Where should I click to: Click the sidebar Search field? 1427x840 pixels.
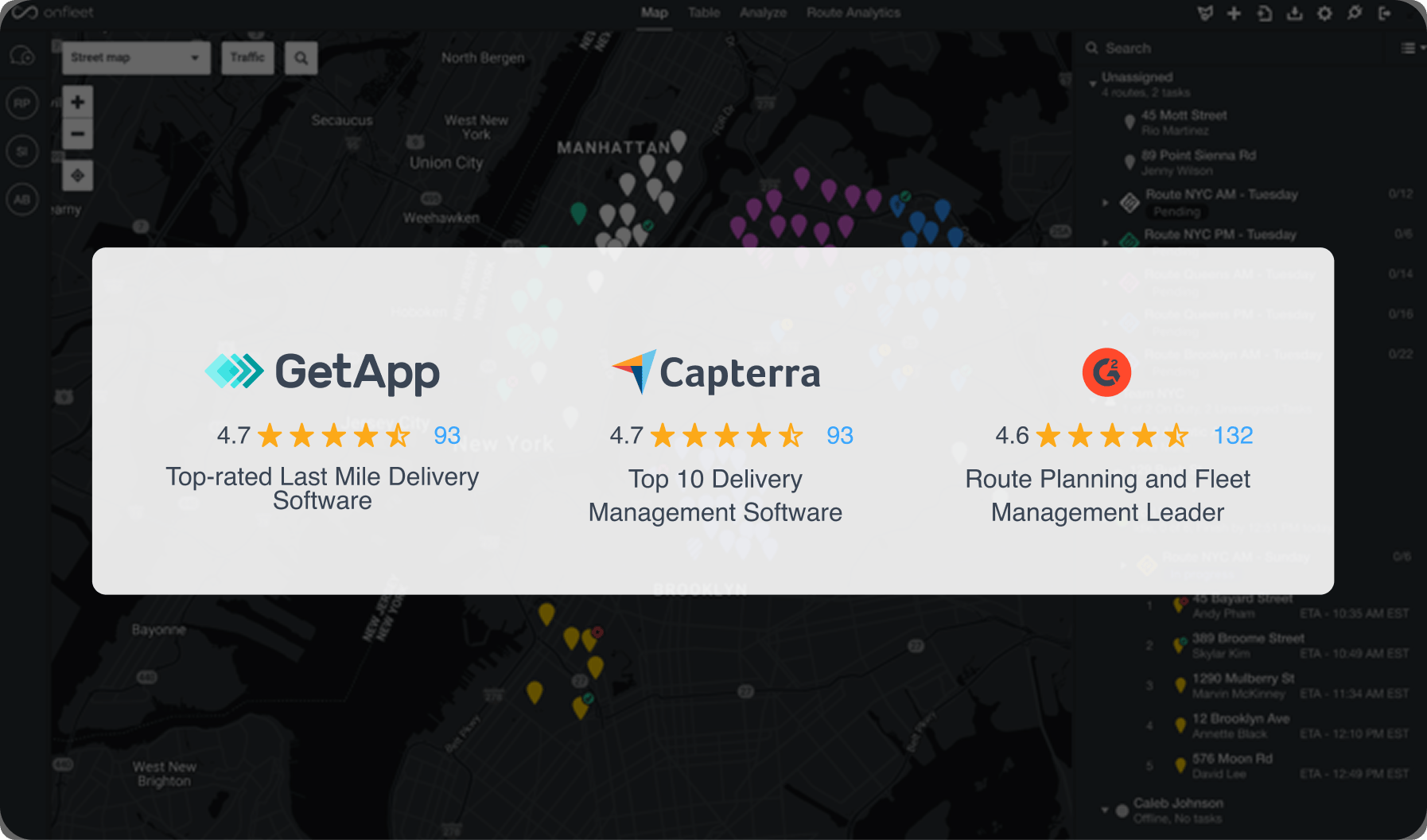point(1233,49)
